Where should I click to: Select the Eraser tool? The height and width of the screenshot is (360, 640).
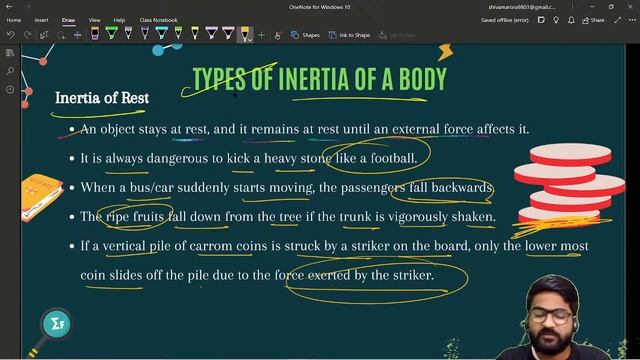coord(95,33)
